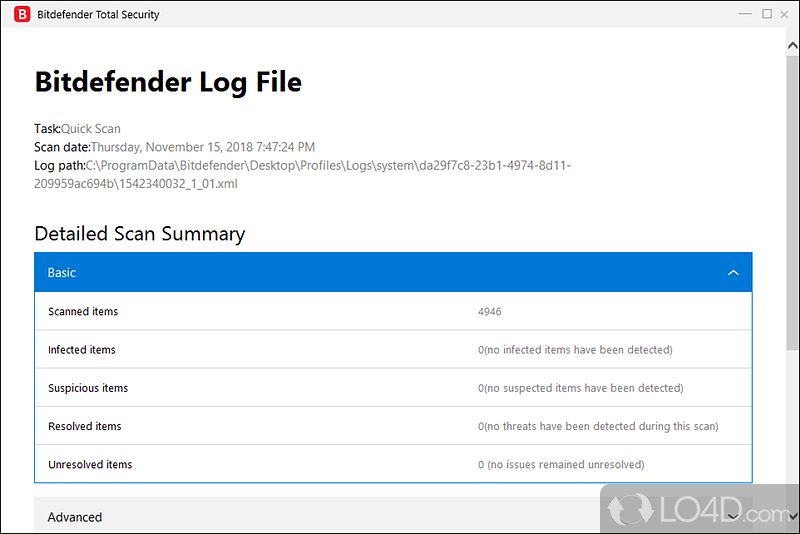Click the vertical scrollbar thumb
The height and width of the screenshot is (534, 800).
pyautogui.click(x=792, y=202)
